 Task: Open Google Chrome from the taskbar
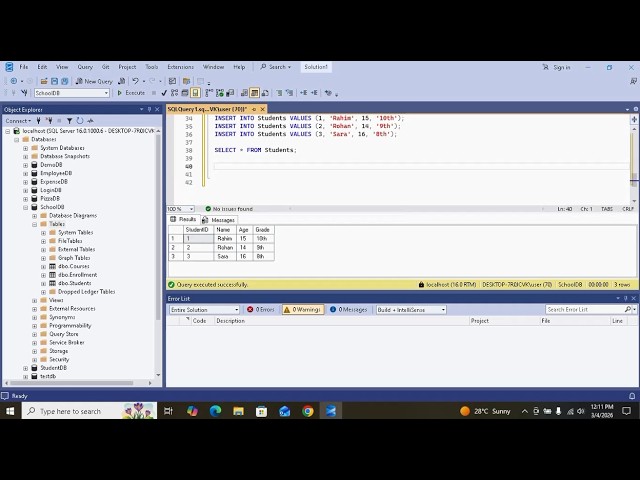[x=308, y=411]
